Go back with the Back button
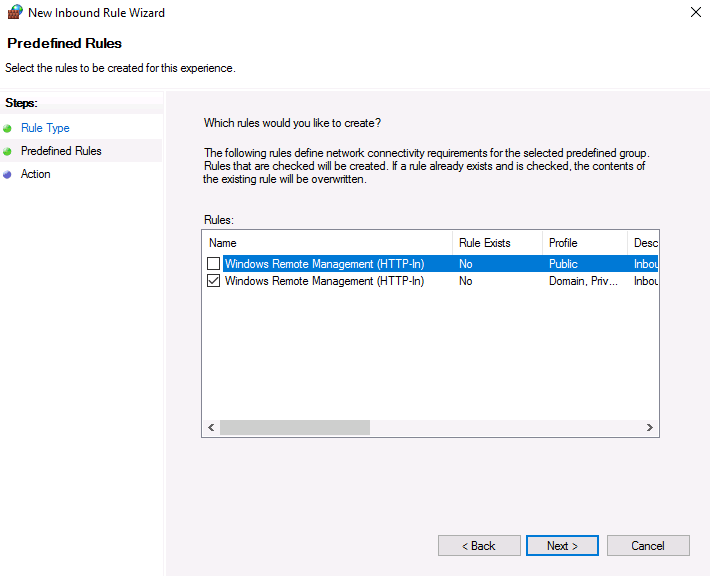Viewport: 710px width, 576px height. pos(479,546)
